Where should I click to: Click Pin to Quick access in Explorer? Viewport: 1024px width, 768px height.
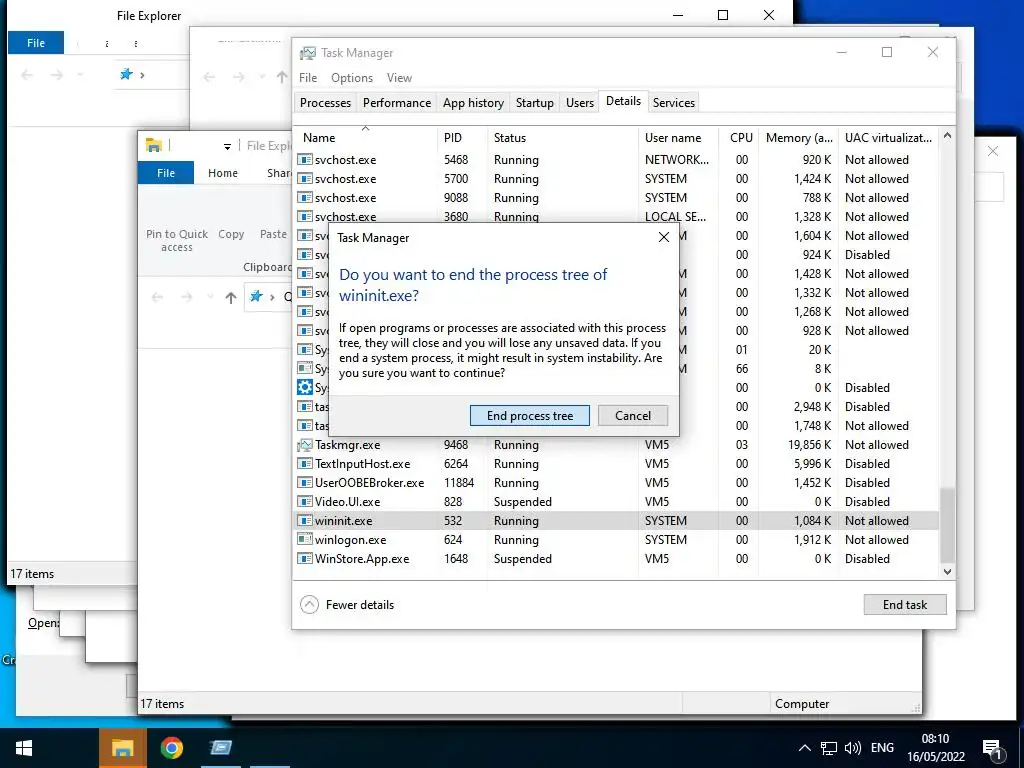176,240
